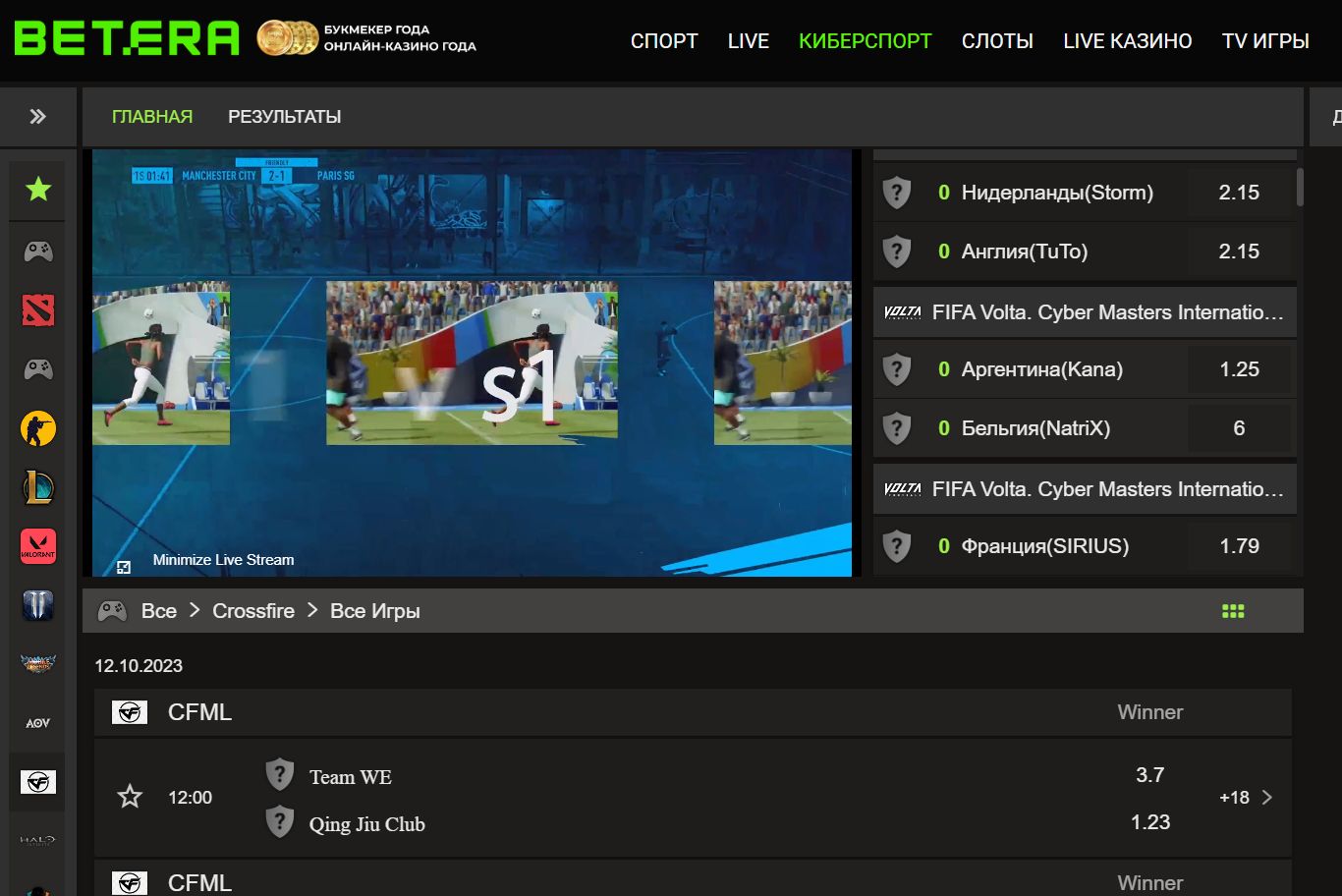Switch to the green grid view icon
This screenshot has width=1342, height=896.
click(x=1233, y=611)
